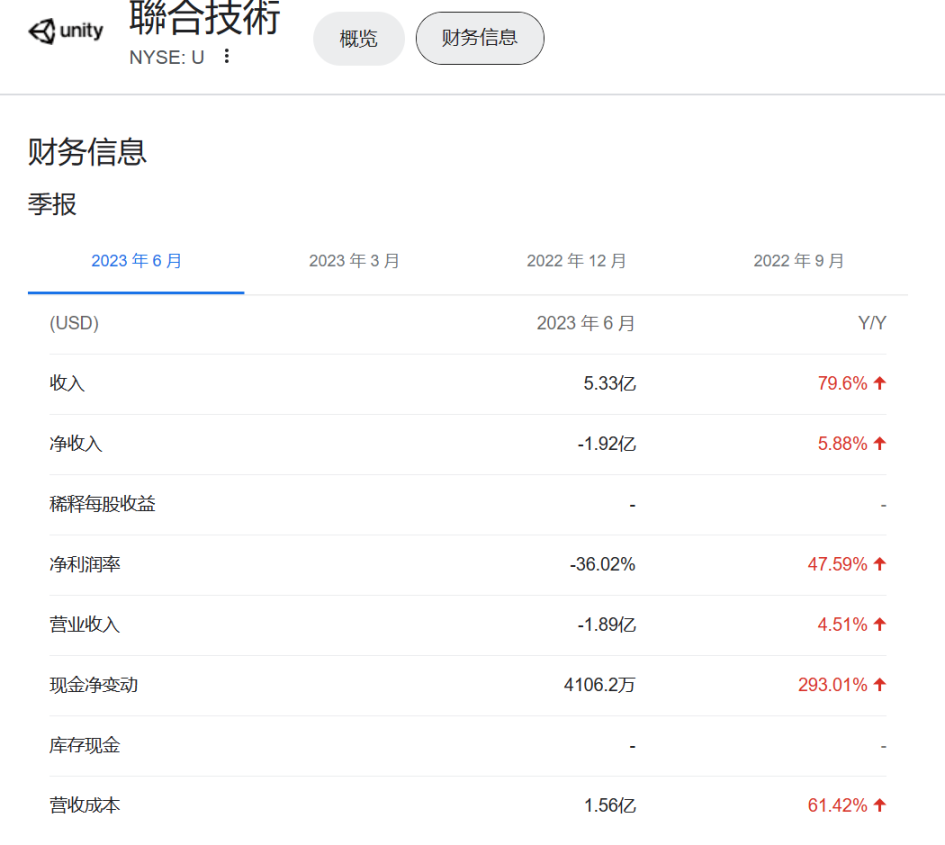Screen dimensions: 945x845
Task: Click the 营收成本 row label
Action: coord(85,805)
